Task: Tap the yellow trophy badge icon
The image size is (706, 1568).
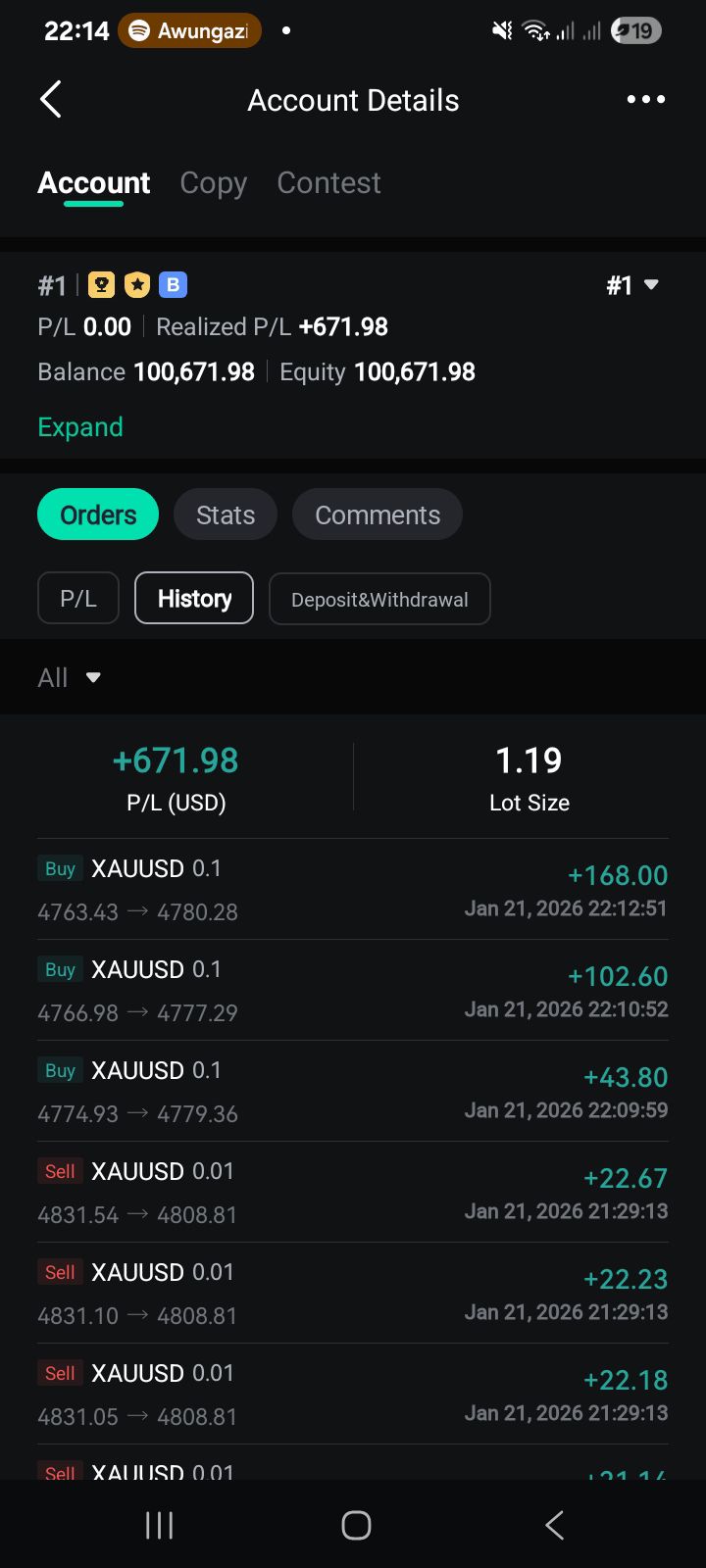Action: pos(101,285)
